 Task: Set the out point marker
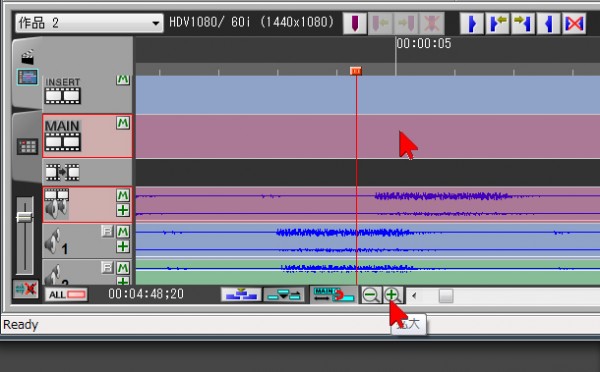(x=549, y=23)
